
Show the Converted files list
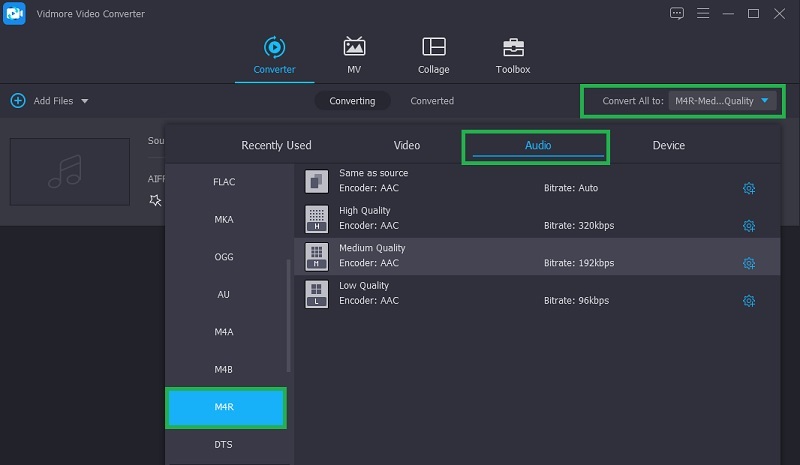click(432, 101)
